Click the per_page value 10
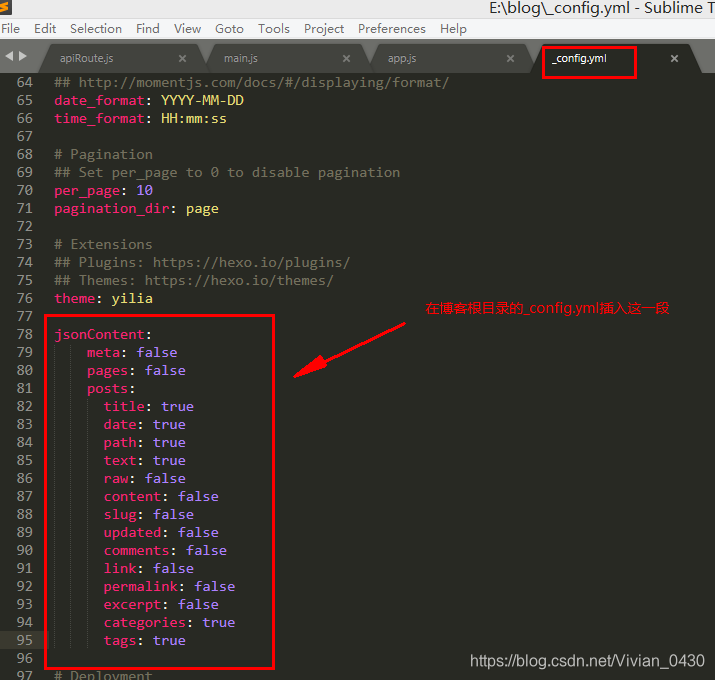 [145, 190]
